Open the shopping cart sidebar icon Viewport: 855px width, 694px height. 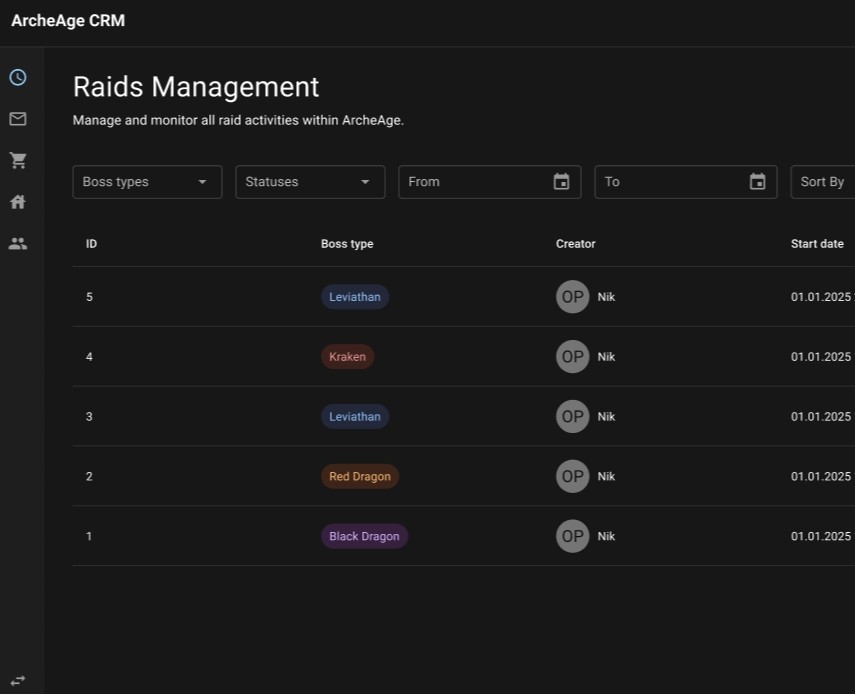pyautogui.click(x=18, y=161)
